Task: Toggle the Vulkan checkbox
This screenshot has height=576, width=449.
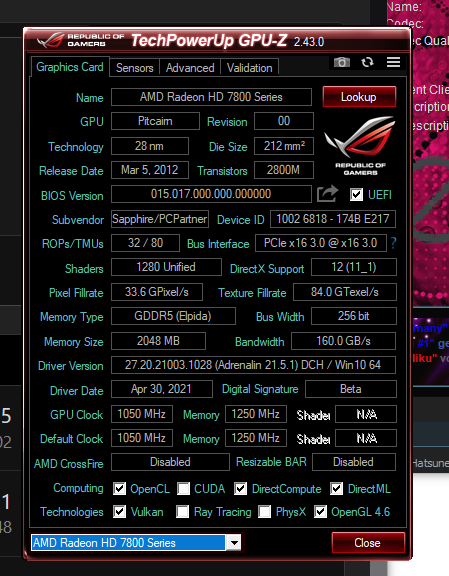Action: click(x=119, y=512)
